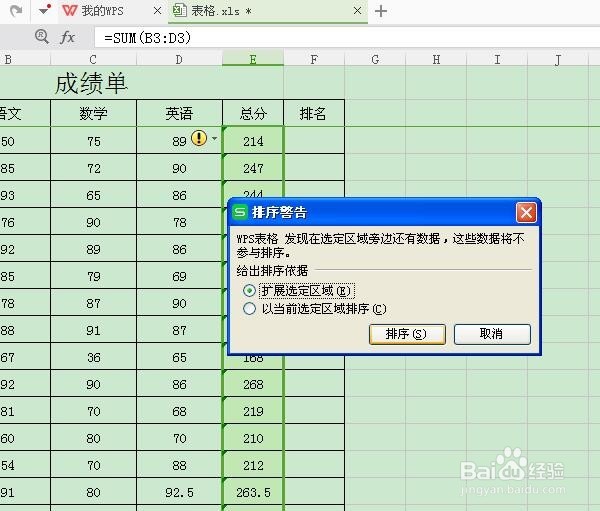600x511 pixels.
Task: Select column C header
Action: [93, 59]
